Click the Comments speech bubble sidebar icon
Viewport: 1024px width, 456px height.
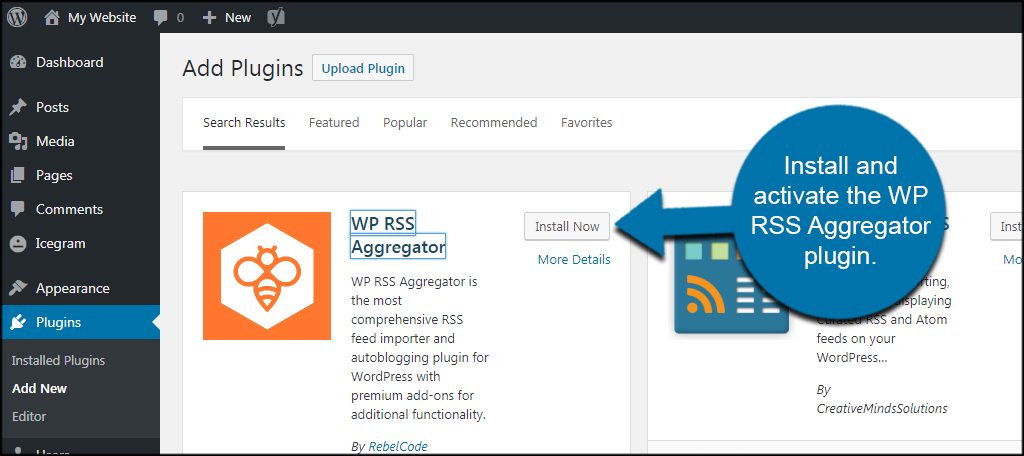[x=18, y=210]
